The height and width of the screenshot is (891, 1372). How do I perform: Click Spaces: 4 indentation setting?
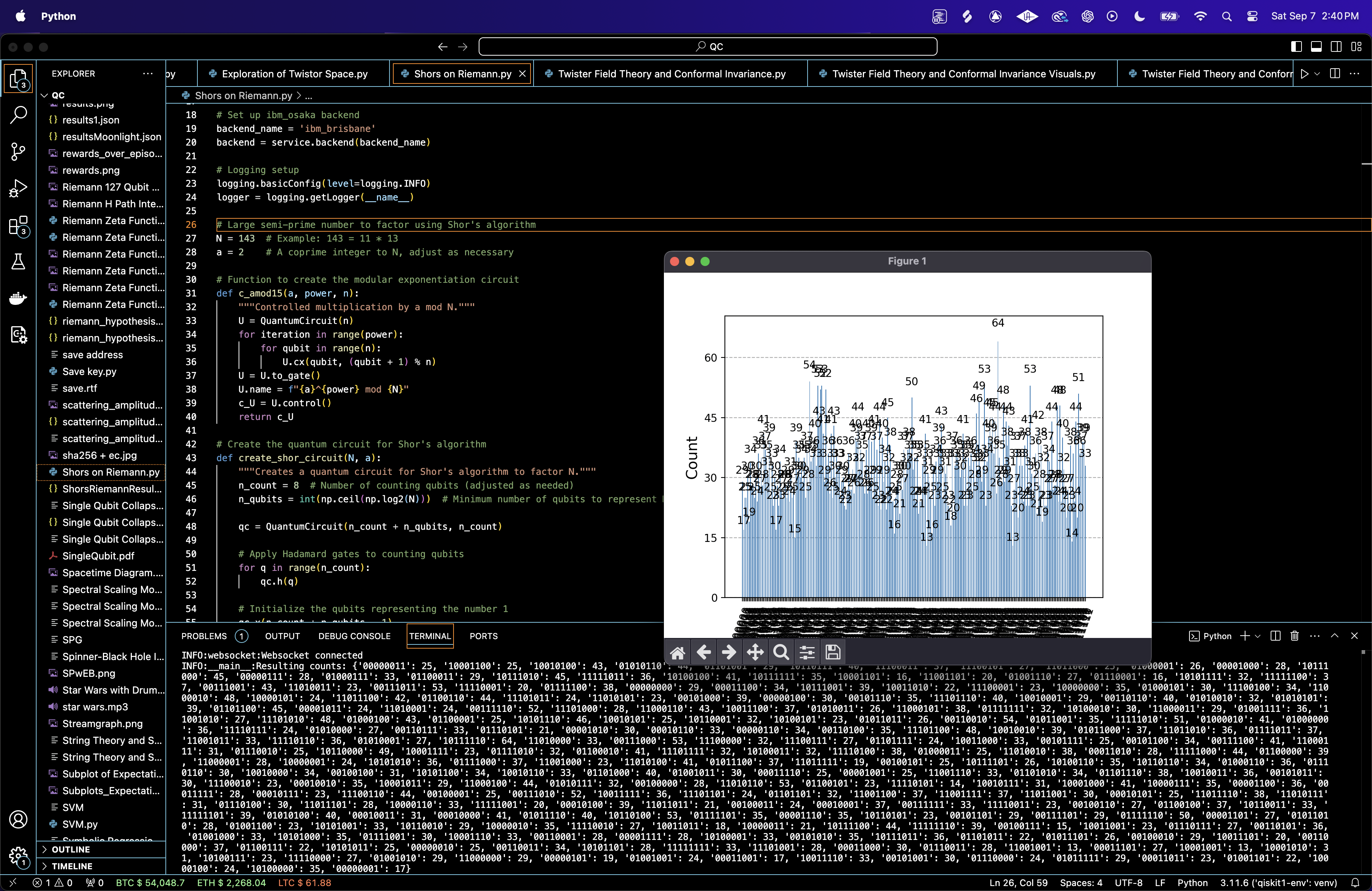coord(1081,883)
